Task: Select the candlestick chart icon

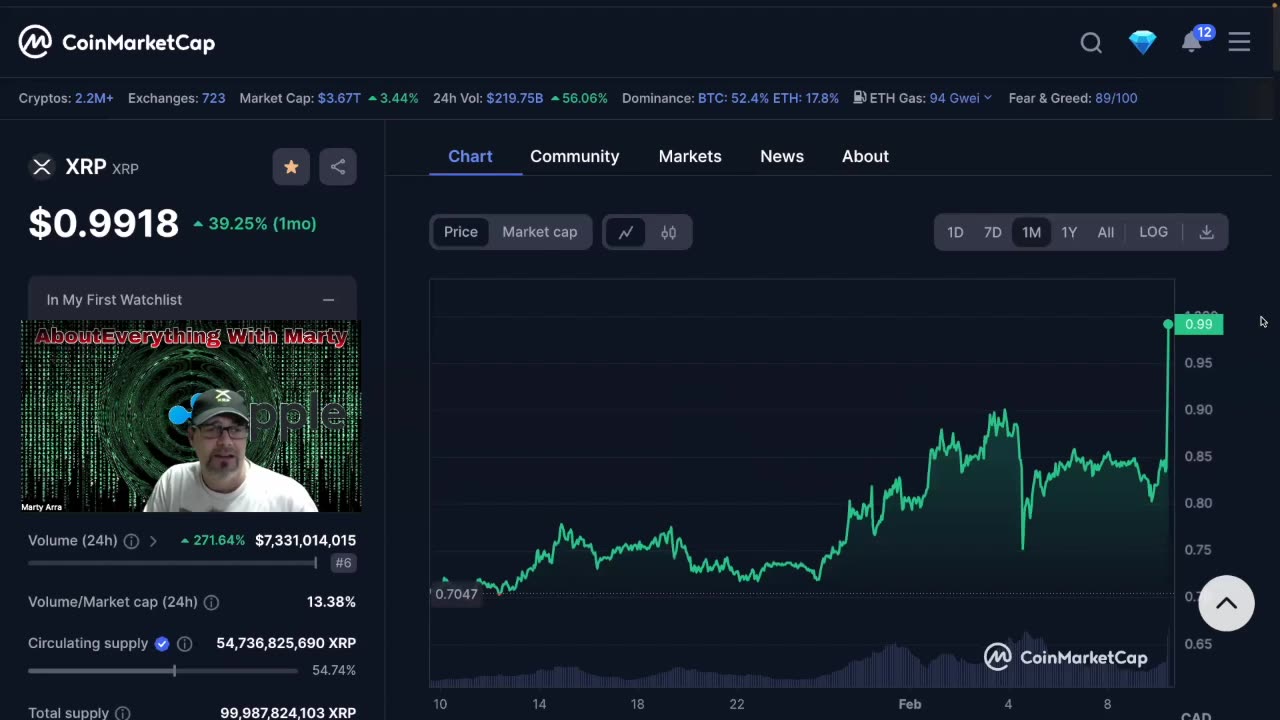Action: point(669,232)
